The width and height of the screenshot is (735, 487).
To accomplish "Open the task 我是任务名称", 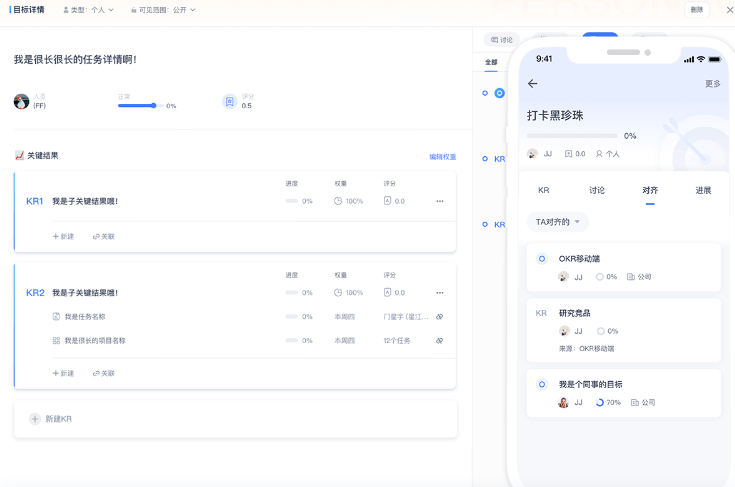I will 85,317.
